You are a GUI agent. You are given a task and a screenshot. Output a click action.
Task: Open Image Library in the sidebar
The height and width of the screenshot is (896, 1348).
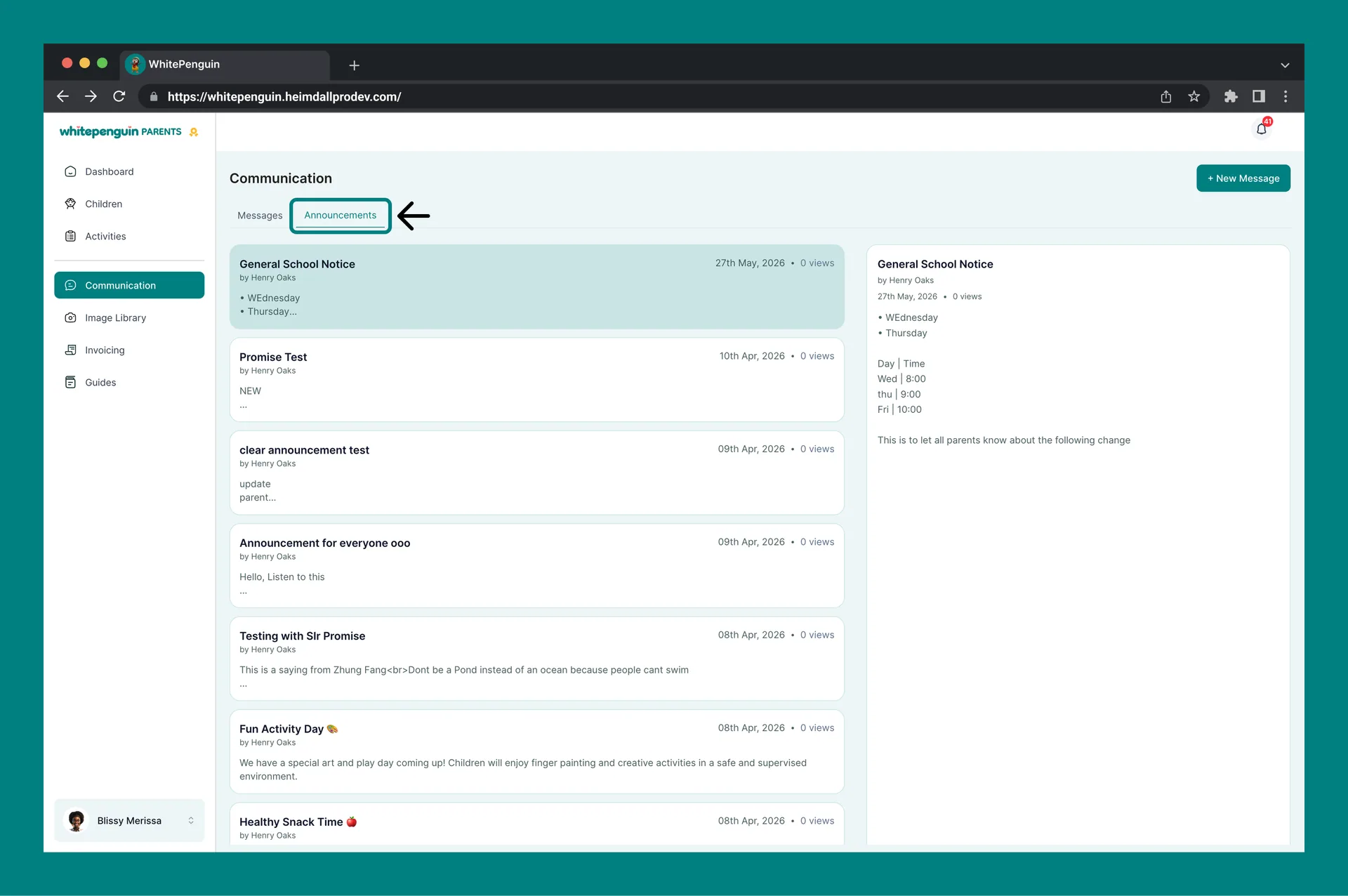(129, 317)
